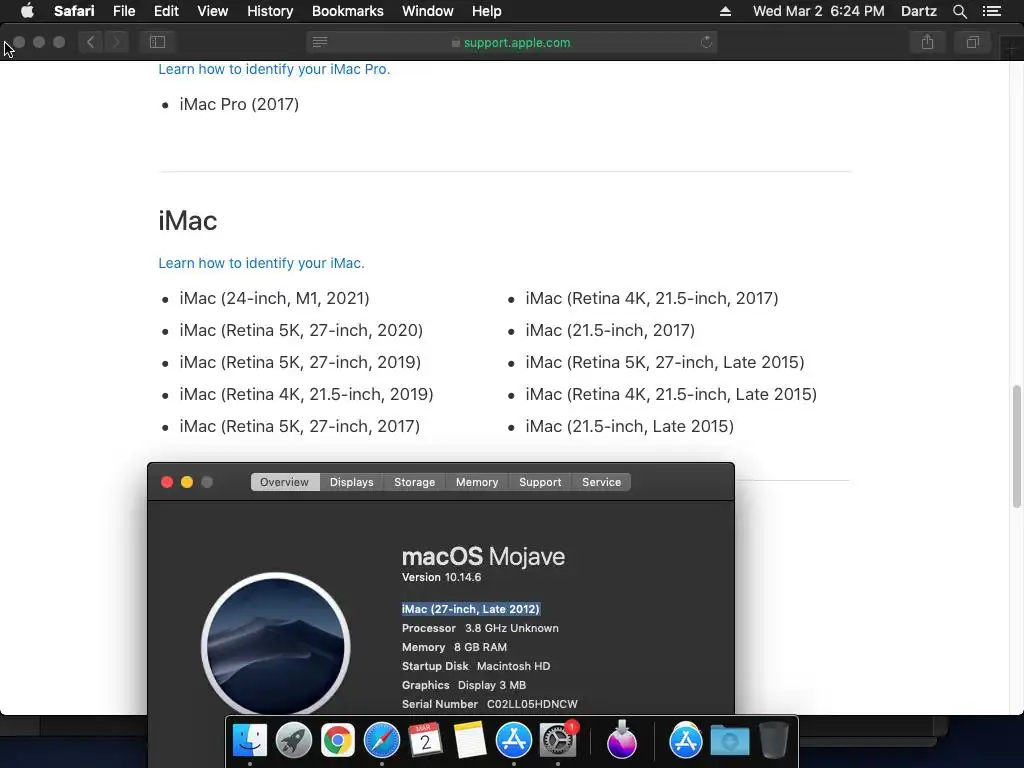
Task: Open the Apple menu
Action: (27, 11)
